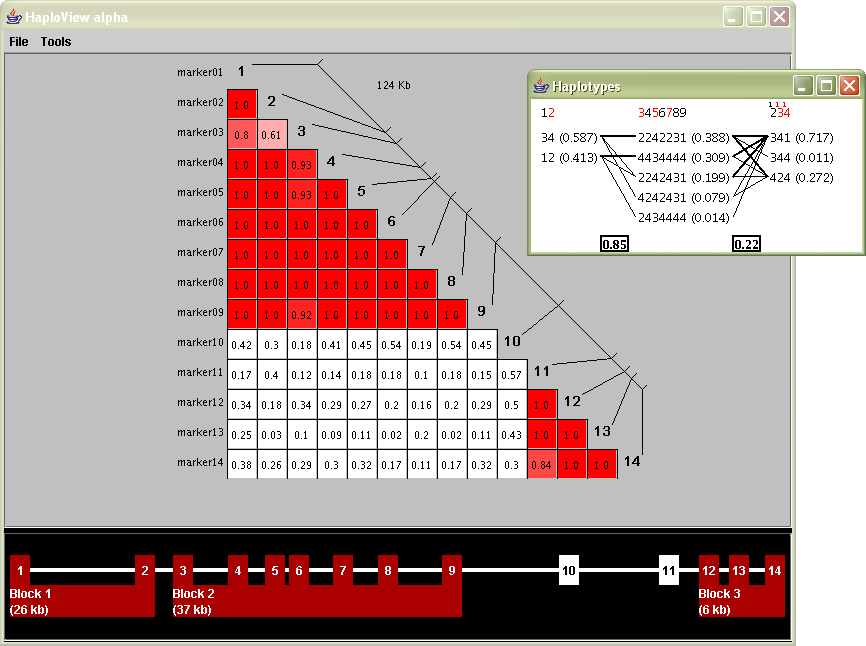
Task: Click the 0.22 box in Haplotypes window
Action: pyautogui.click(x=746, y=244)
